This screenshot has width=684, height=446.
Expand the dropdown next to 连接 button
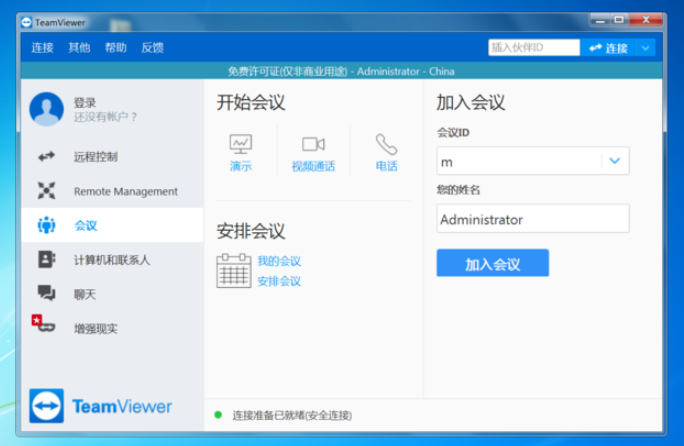click(x=646, y=48)
